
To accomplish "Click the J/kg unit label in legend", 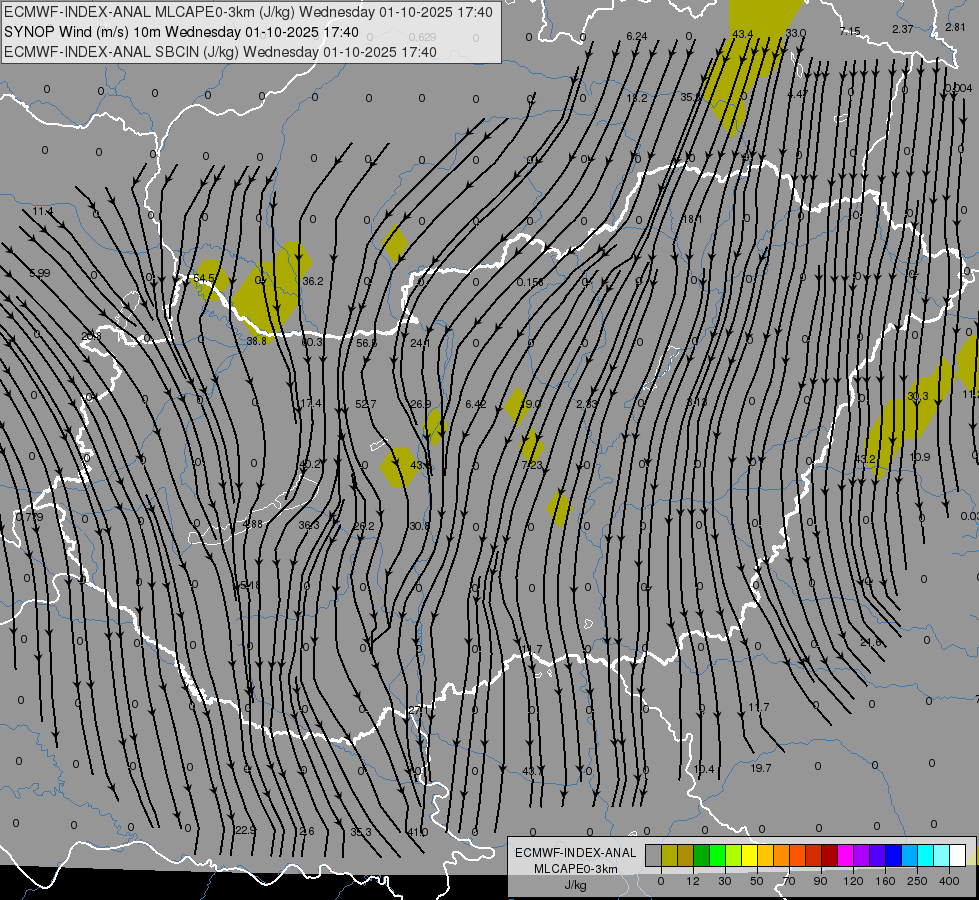I will [x=575, y=885].
